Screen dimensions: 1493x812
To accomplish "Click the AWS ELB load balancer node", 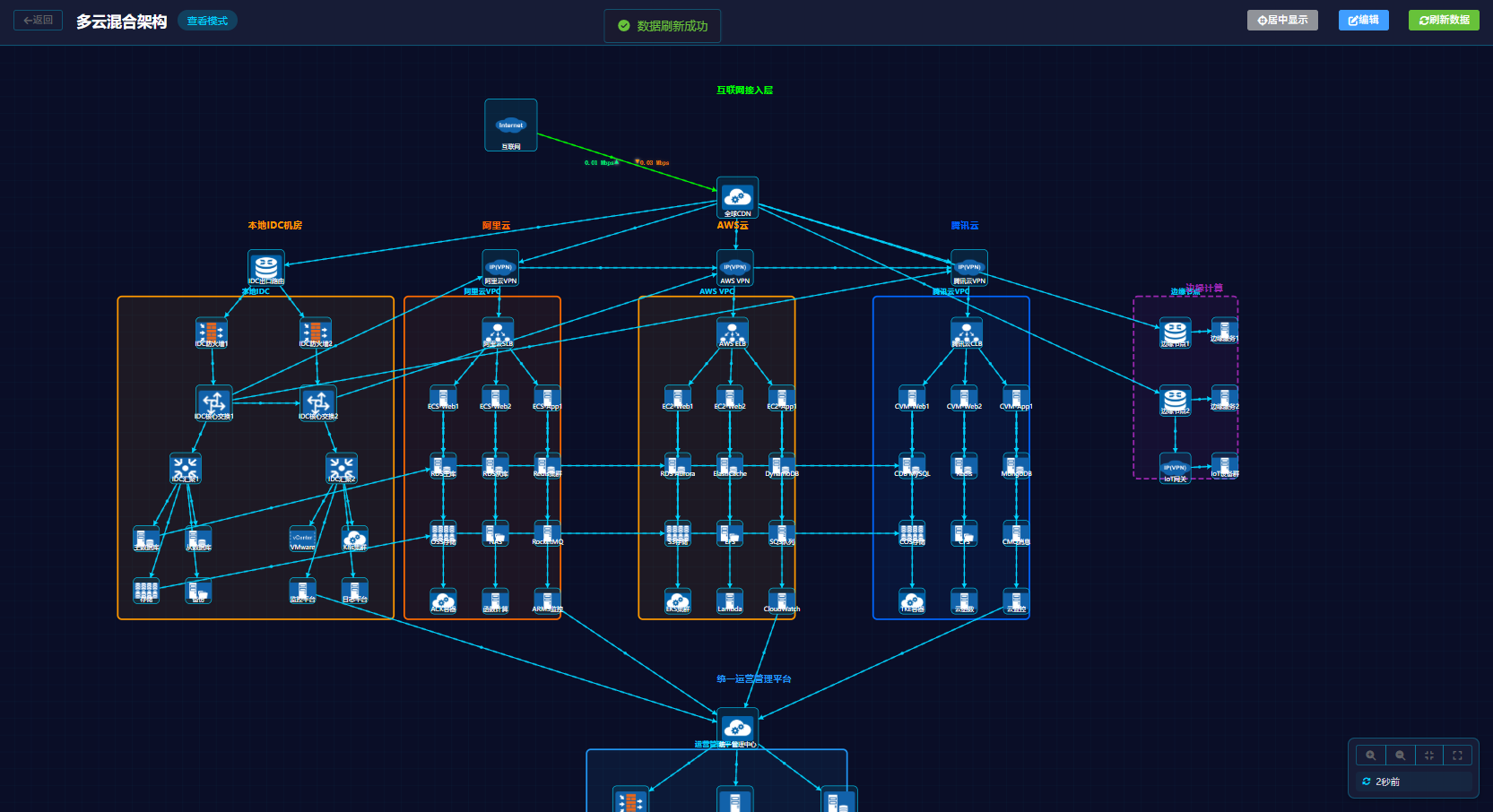I will (733, 333).
